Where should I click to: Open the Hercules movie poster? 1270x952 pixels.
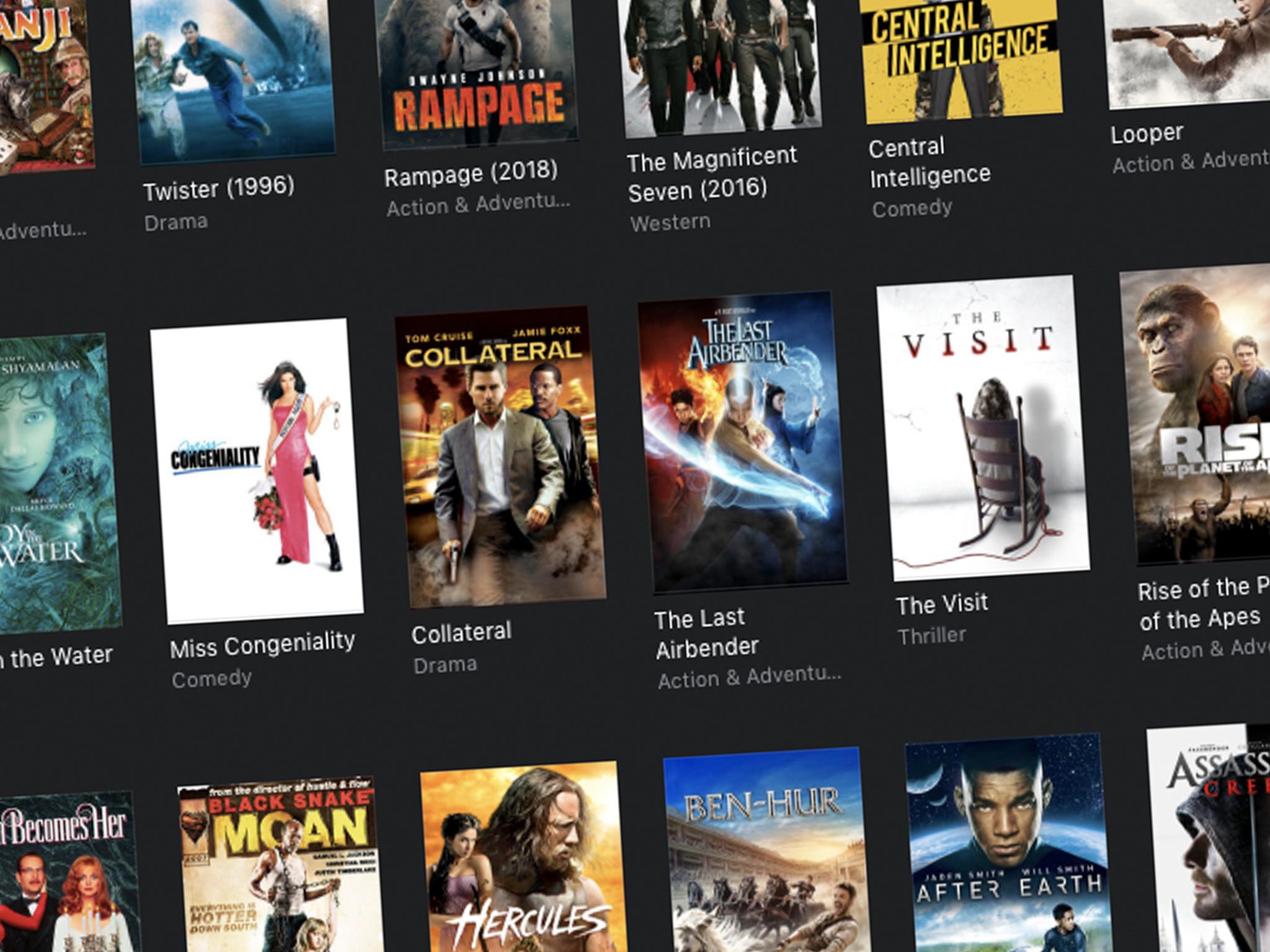tap(524, 858)
